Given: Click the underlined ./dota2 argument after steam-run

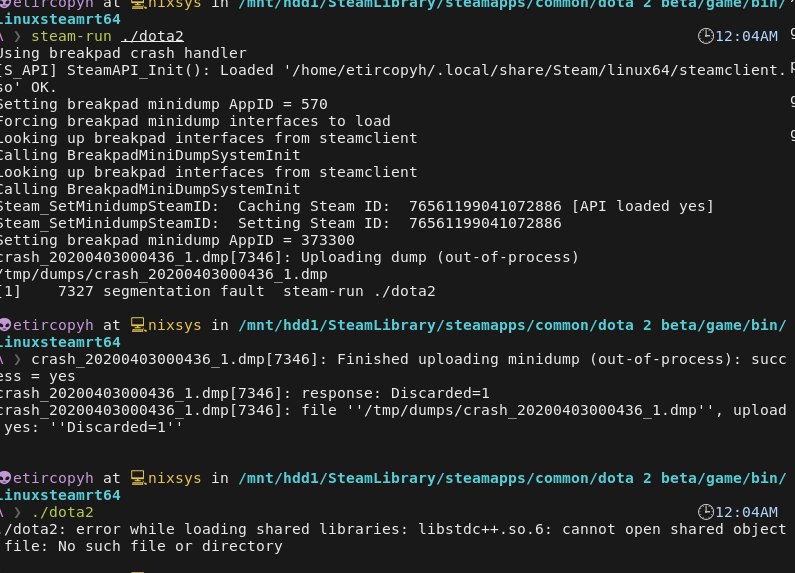Looking at the screenshot, I should pos(152,37).
